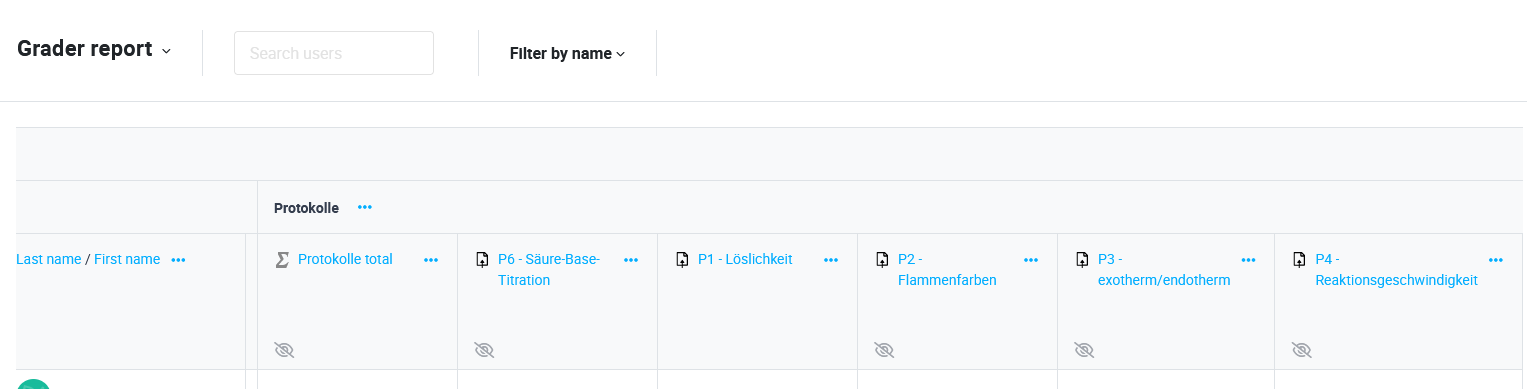Click assignment icon beside P4 Reaktionsgeschwindigkeit

coord(1299,260)
